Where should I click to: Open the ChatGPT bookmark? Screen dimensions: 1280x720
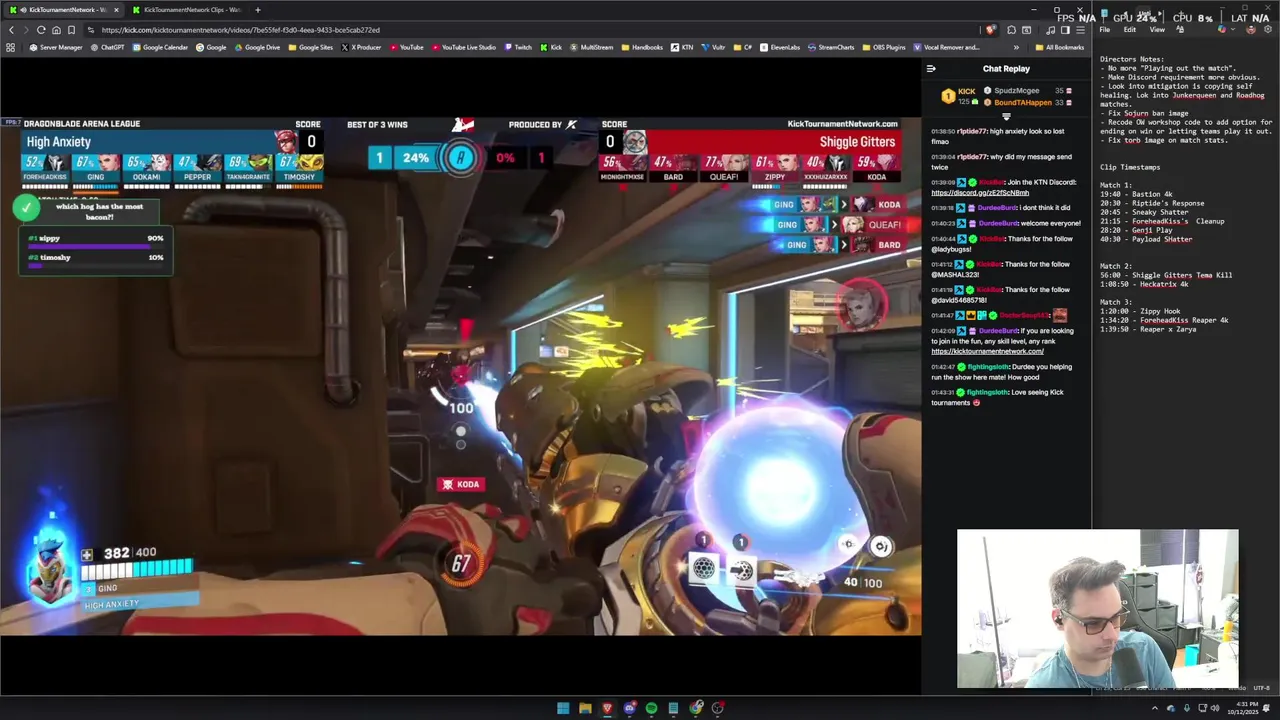(x=107, y=47)
